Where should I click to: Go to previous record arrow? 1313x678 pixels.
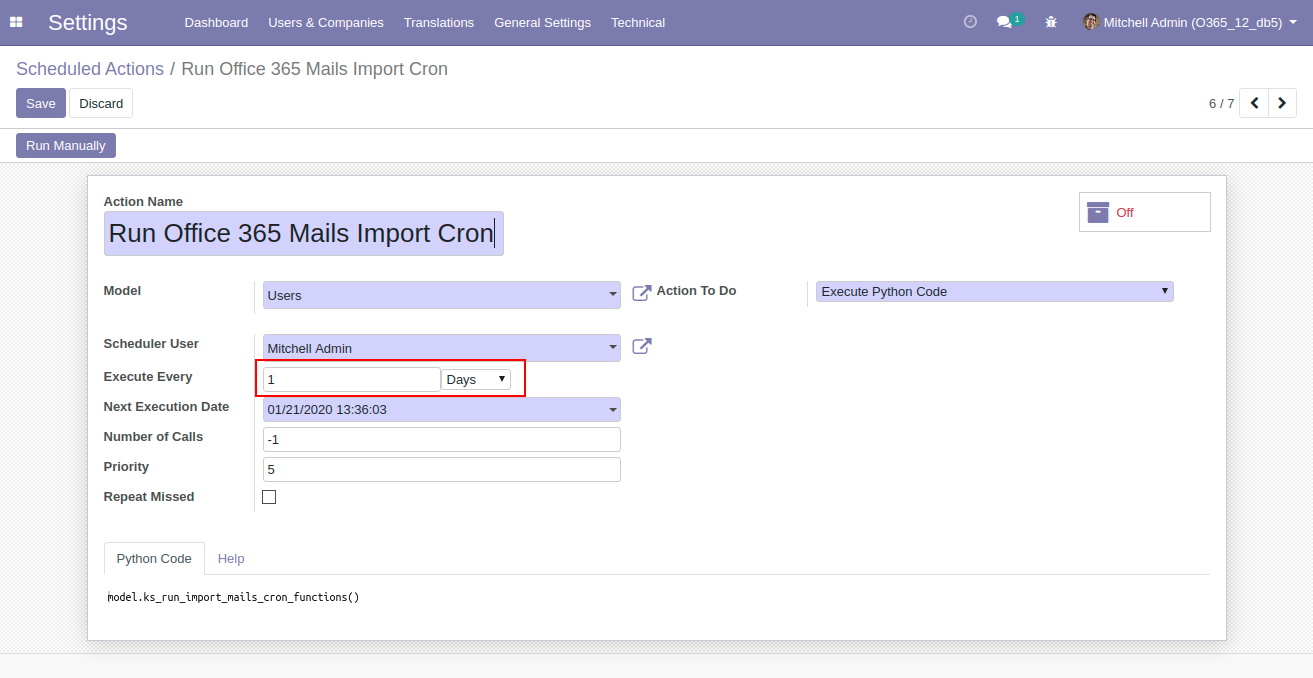pos(1253,103)
